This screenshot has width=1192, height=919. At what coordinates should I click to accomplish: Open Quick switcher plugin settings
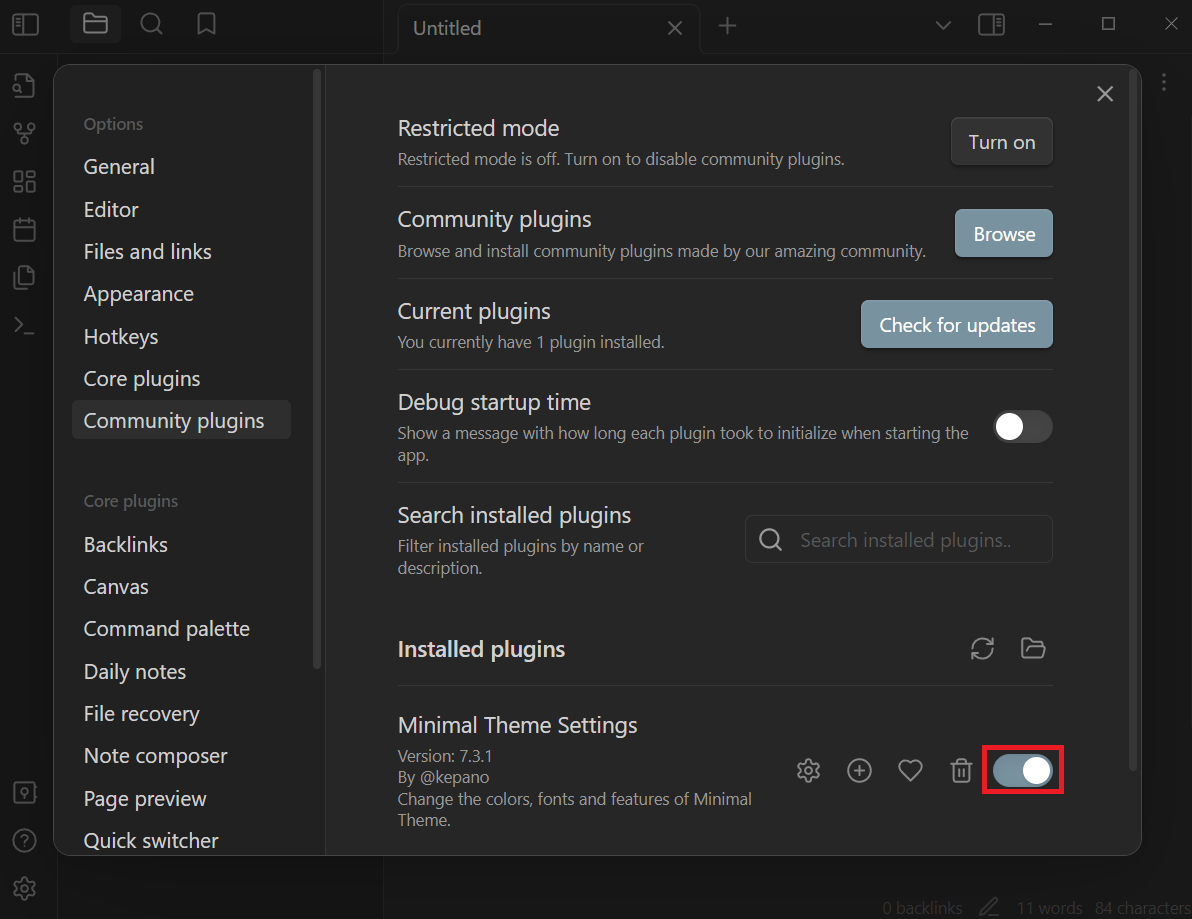click(181, 840)
